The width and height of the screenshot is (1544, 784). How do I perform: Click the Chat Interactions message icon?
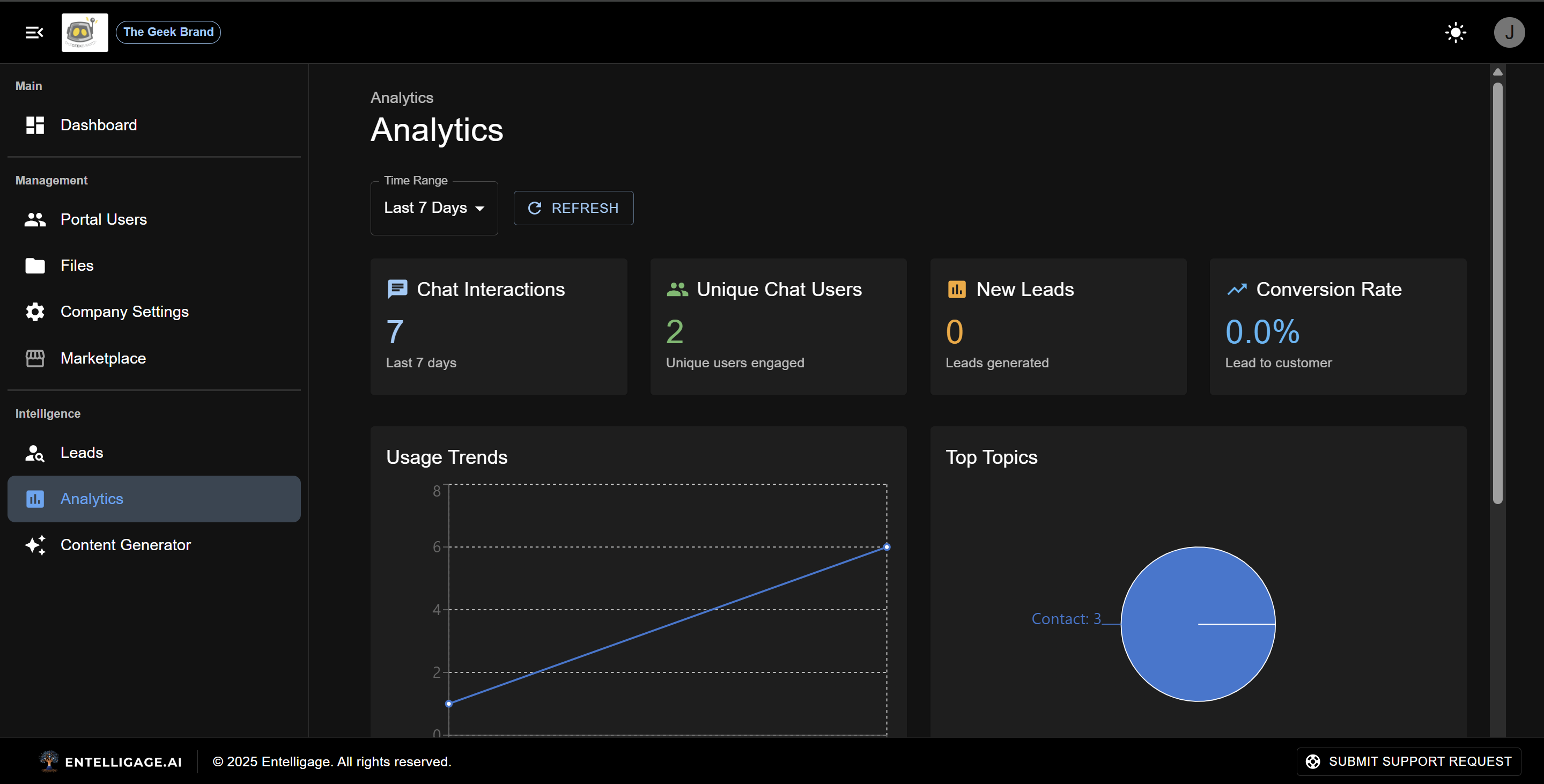point(397,289)
